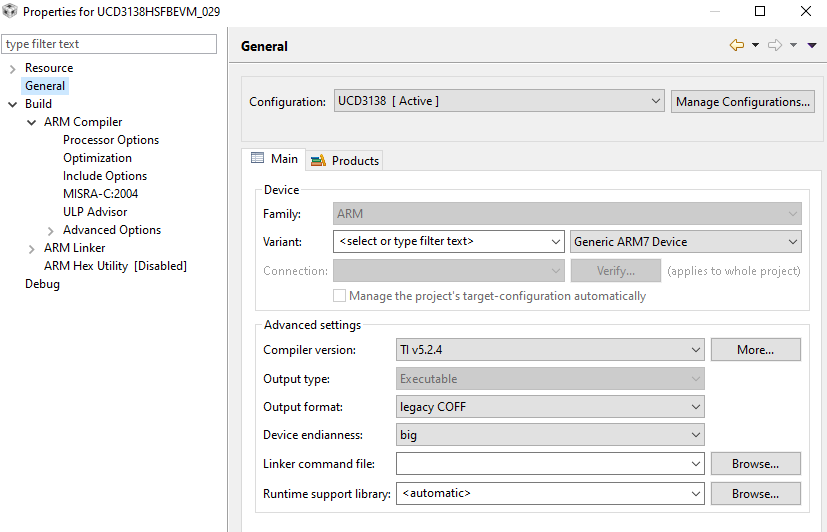827x532 pixels.
Task: Collapse the ARM Compiler tree node
Action: [31, 122]
